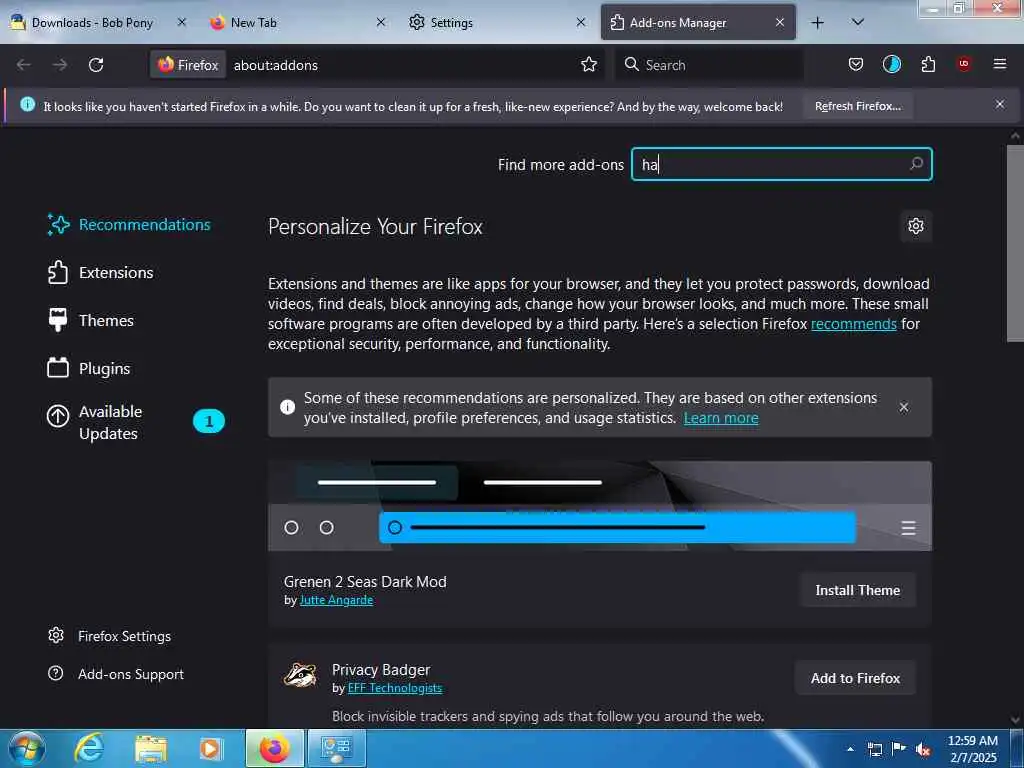Close the Refresh Firefox notification bar
1024x768 pixels.
pos(1000,104)
